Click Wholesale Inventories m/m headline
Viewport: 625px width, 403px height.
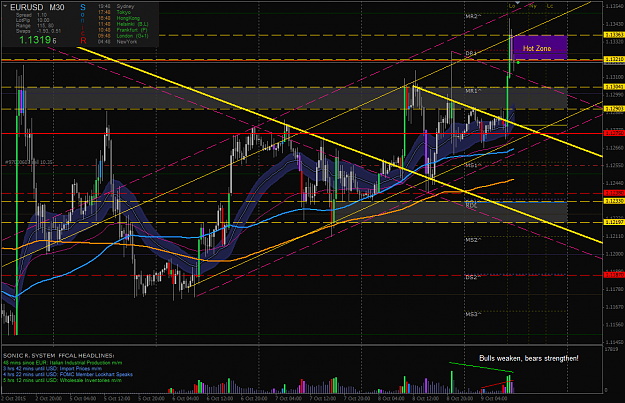coord(63,380)
